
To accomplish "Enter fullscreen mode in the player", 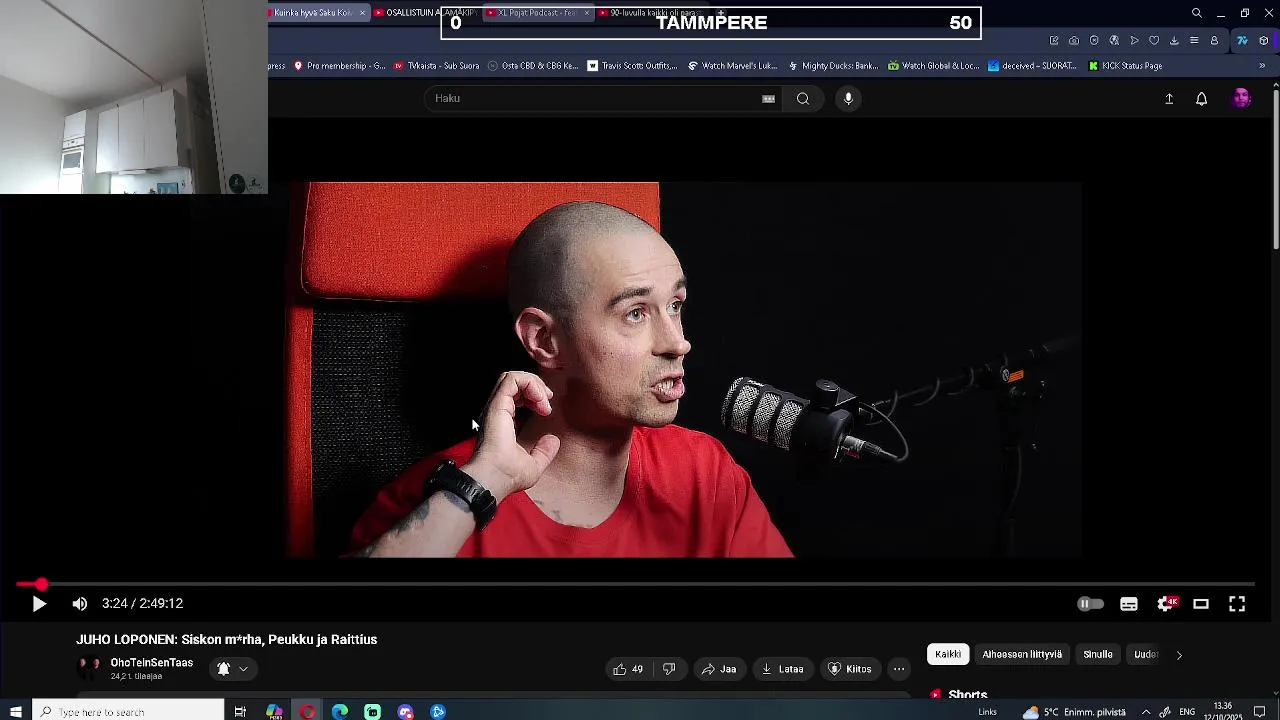I will coord(1237,604).
